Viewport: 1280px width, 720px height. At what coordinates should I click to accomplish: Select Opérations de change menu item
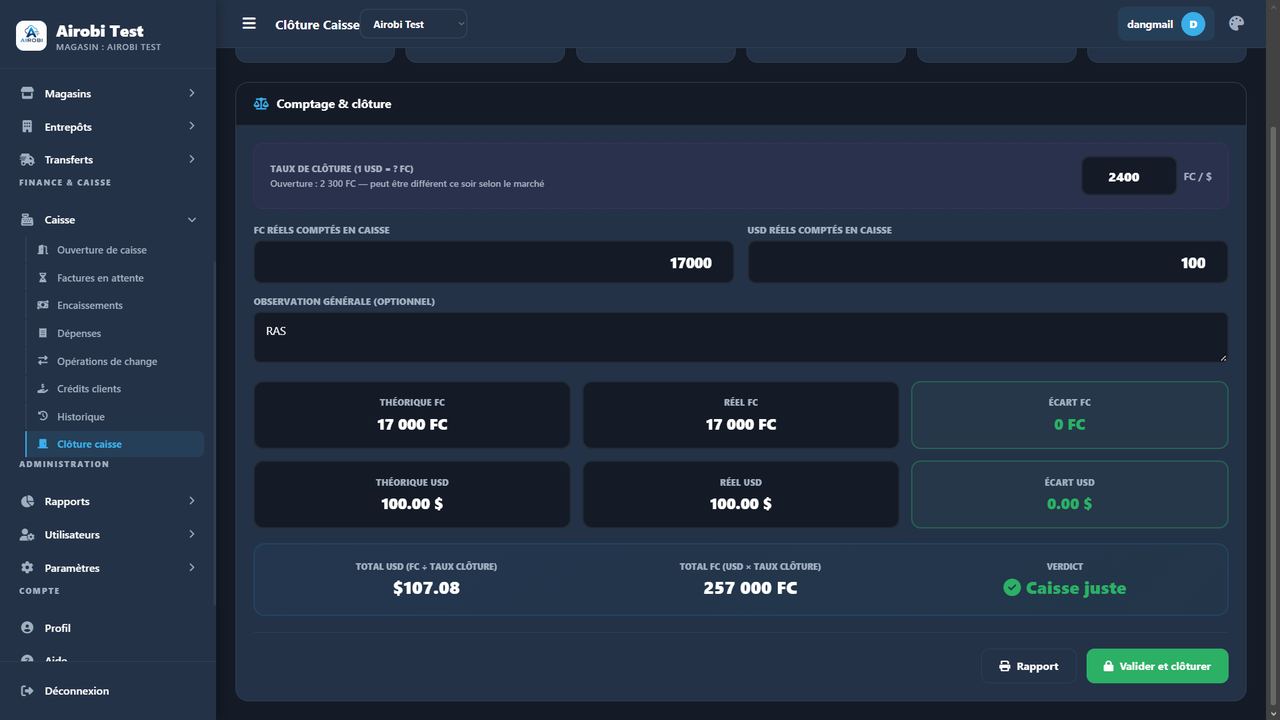click(115, 361)
